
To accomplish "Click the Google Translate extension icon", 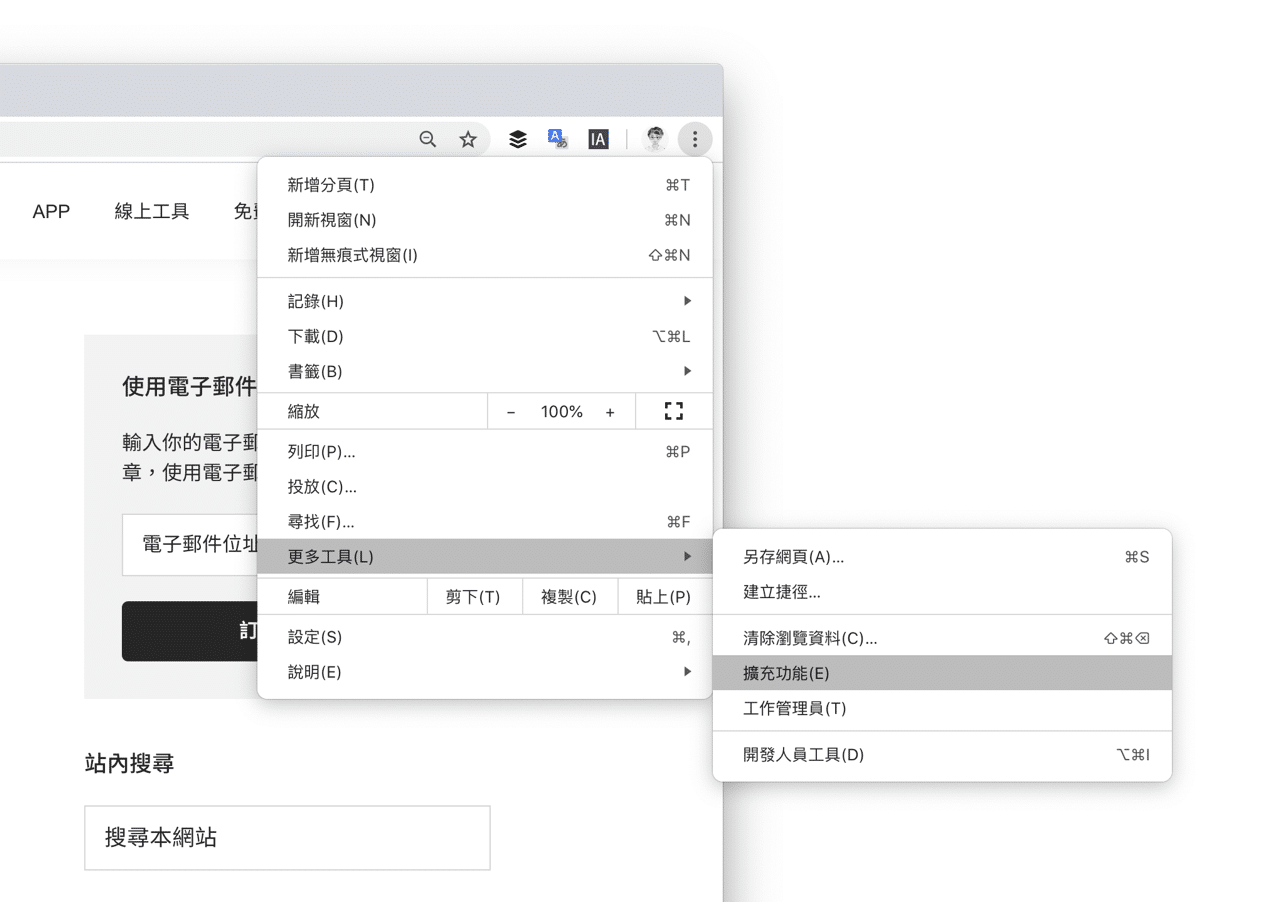I will (558, 139).
